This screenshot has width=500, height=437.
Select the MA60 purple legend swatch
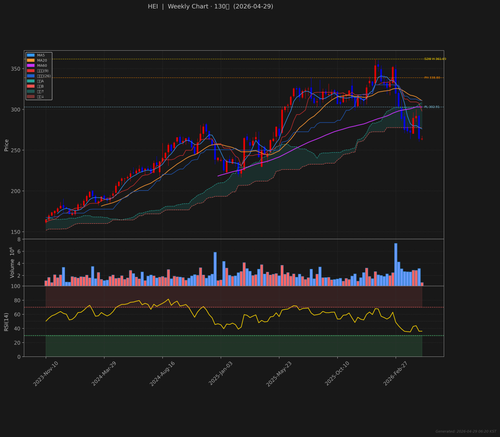point(31,65)
